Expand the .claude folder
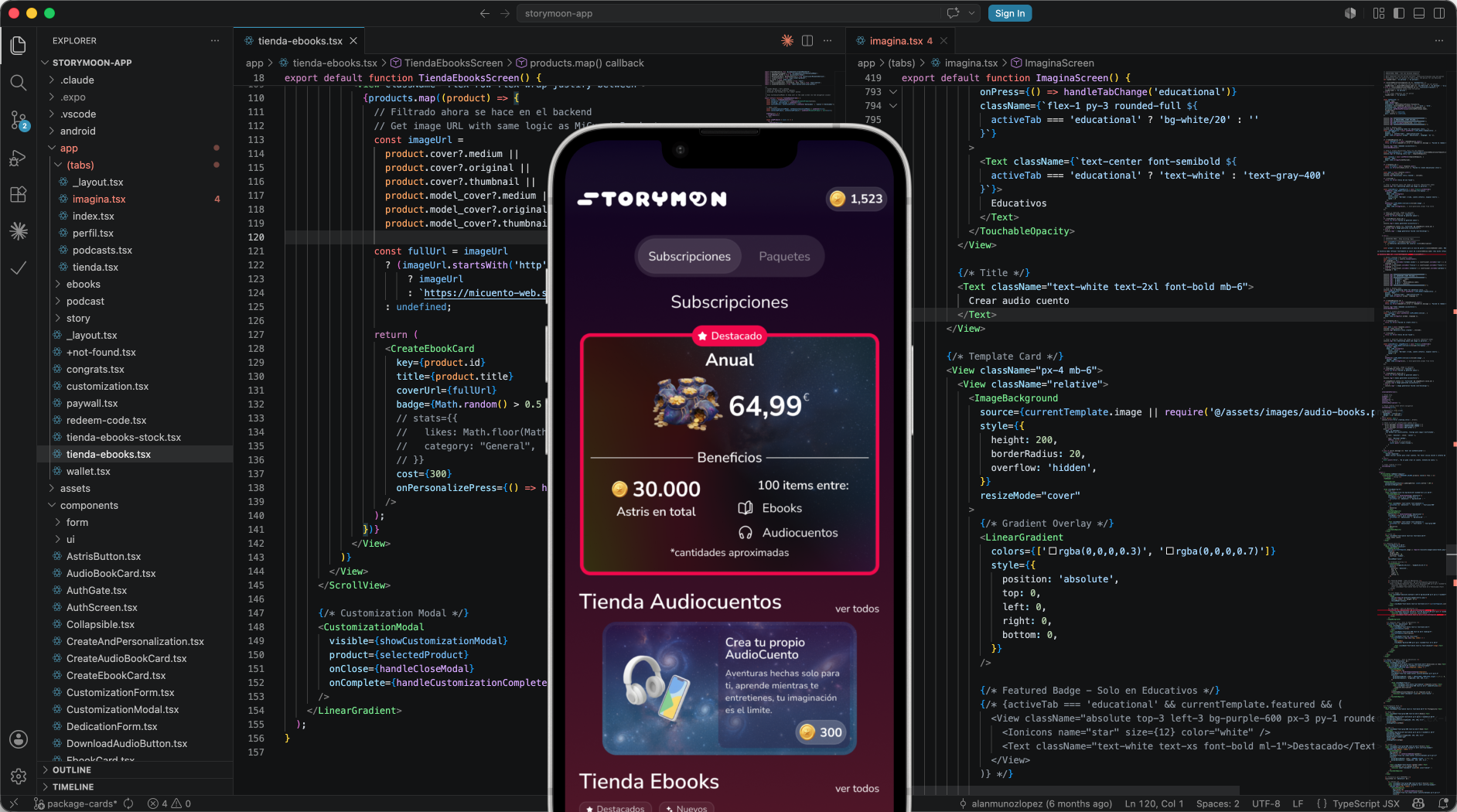Image resolution: width=1457 pixels, height=812 pixels. pos(77,80)
